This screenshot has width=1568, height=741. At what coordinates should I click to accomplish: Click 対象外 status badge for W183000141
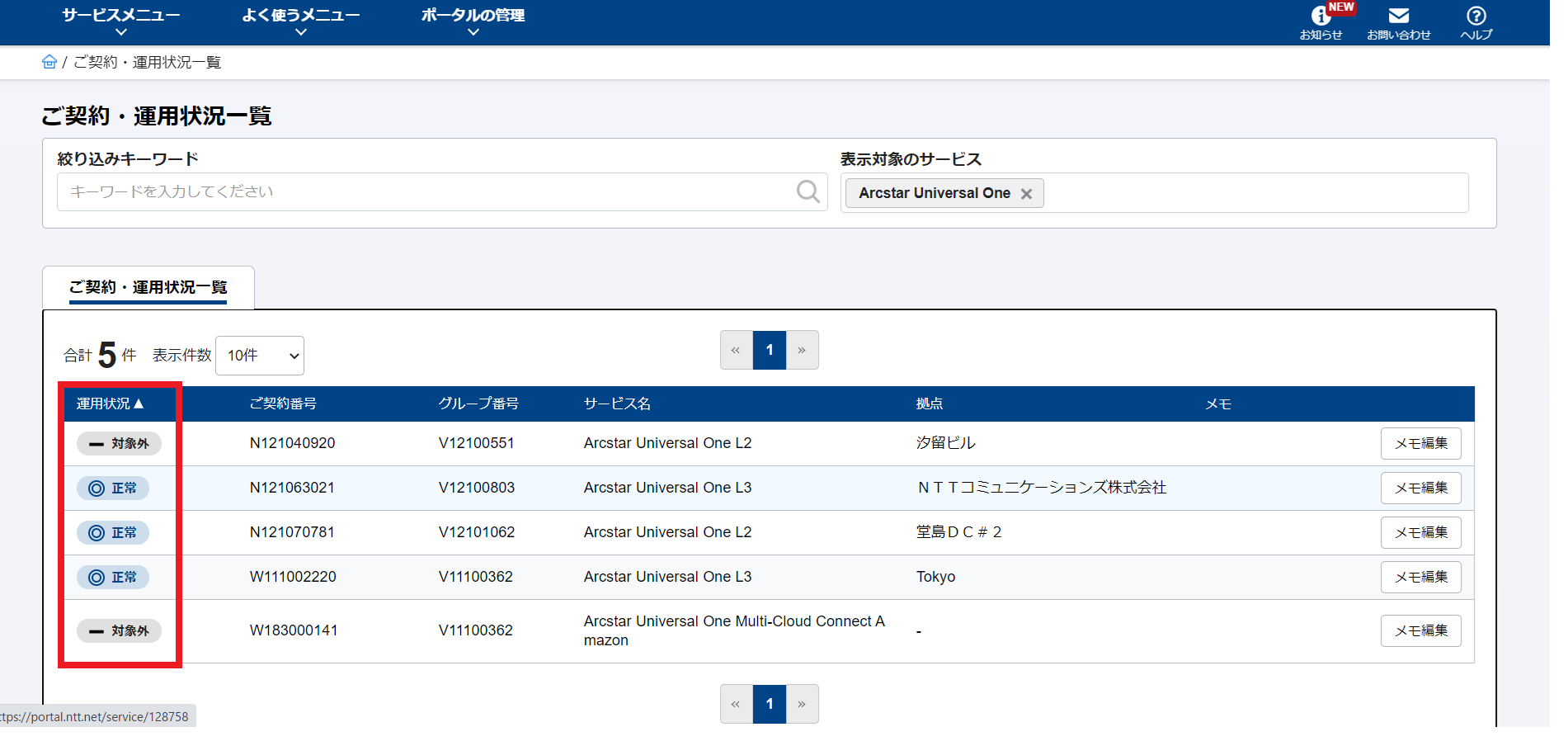119,630
